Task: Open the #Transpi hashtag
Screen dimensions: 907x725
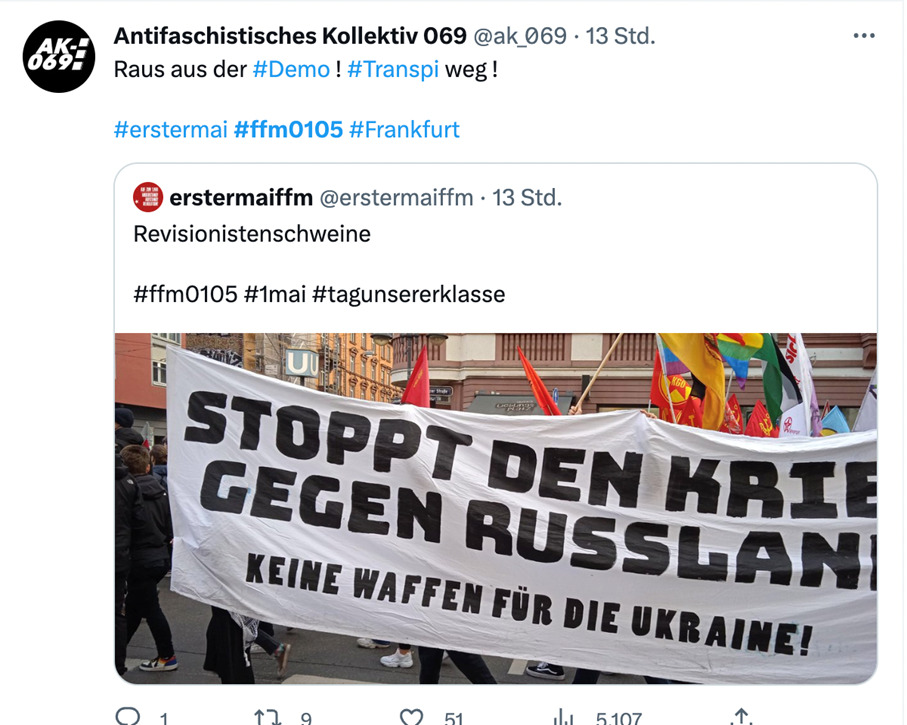Action: [393, 69]
